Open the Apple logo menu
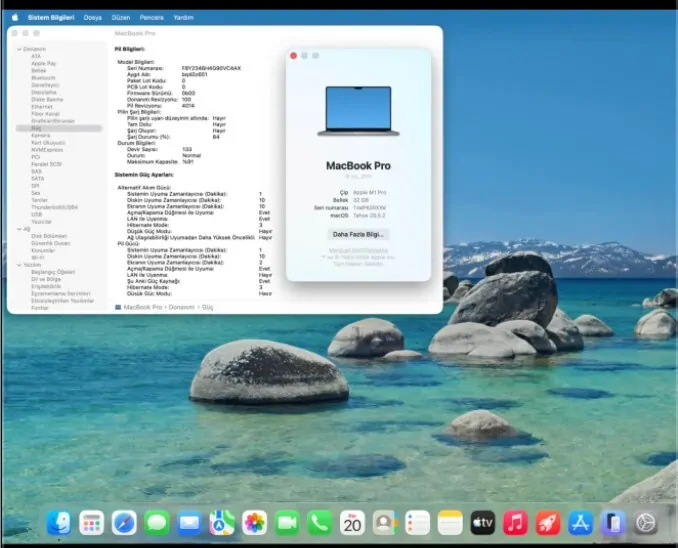 point(15,17)
